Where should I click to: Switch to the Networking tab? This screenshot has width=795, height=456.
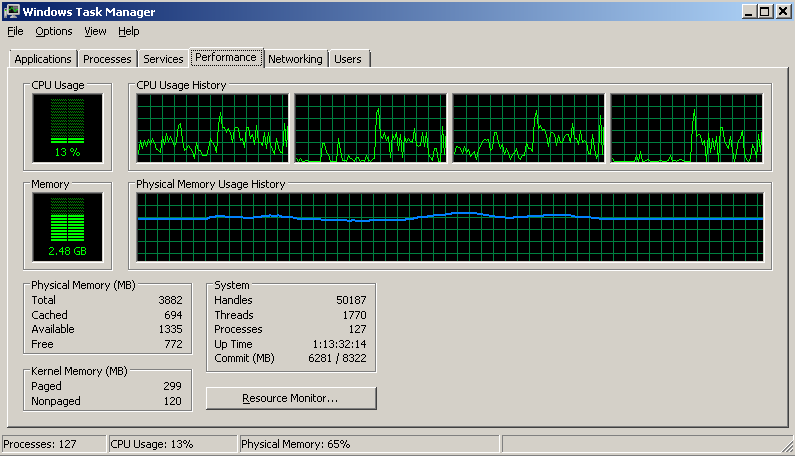(x=295, y=59)
